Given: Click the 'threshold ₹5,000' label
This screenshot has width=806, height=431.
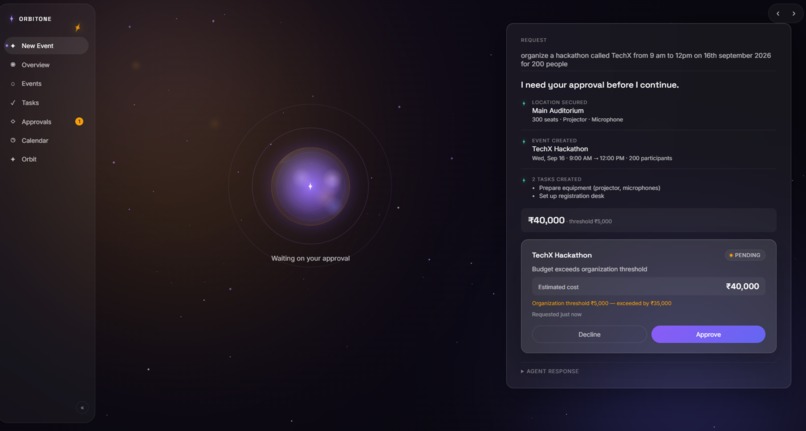Looking at the screenshot, I should point(590,222).
